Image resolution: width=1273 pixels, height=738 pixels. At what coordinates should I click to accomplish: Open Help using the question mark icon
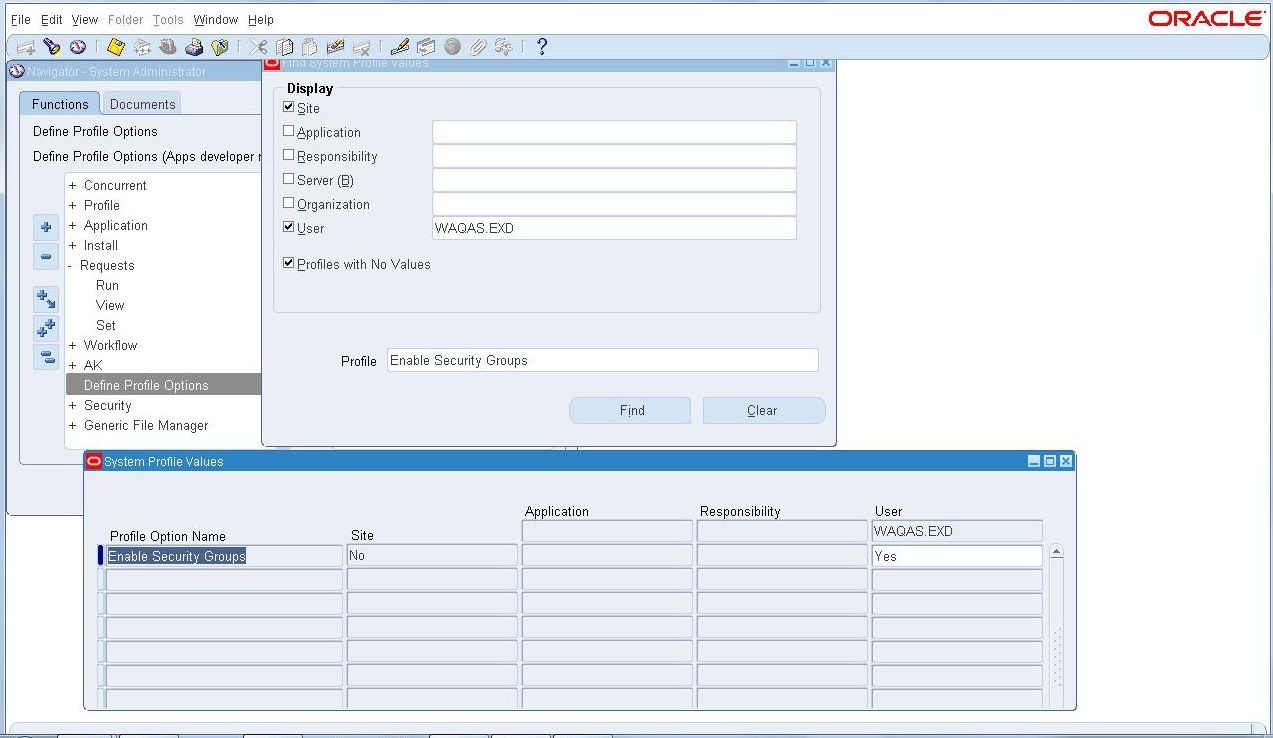pos(542,46)
